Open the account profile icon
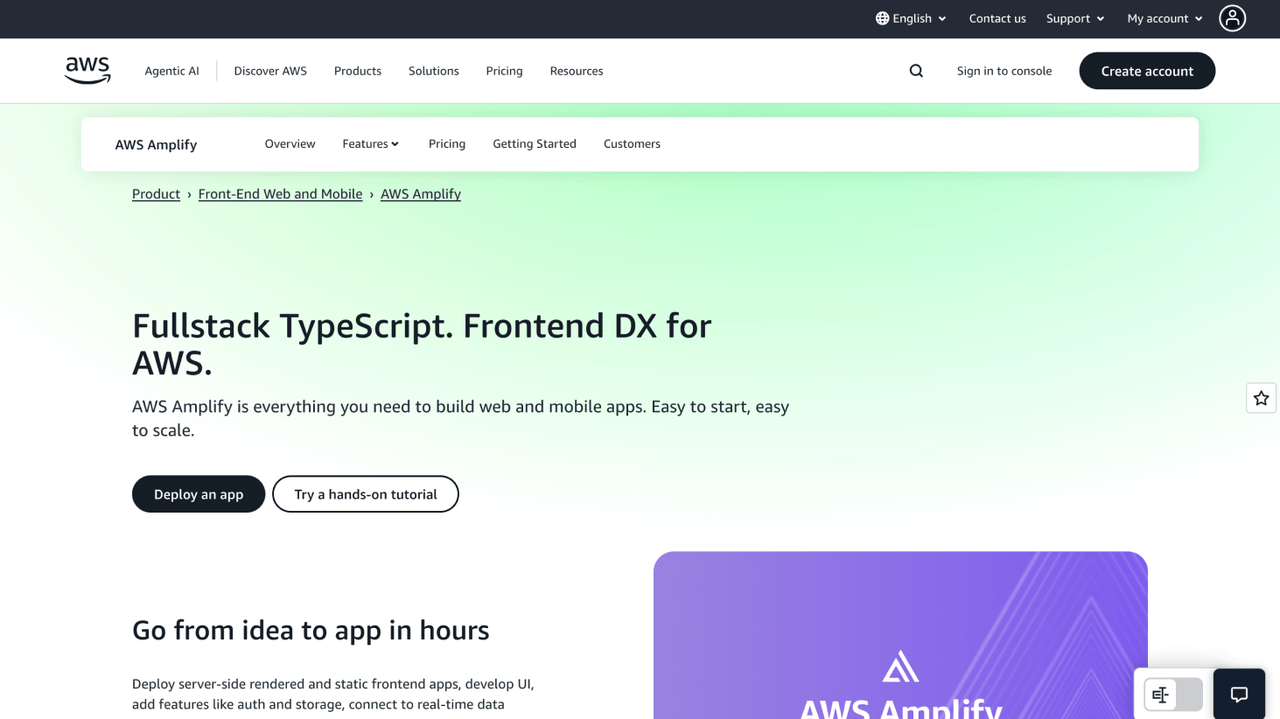The height and width of the screenshot is (719, 1280). click(x=1232, y=18)
